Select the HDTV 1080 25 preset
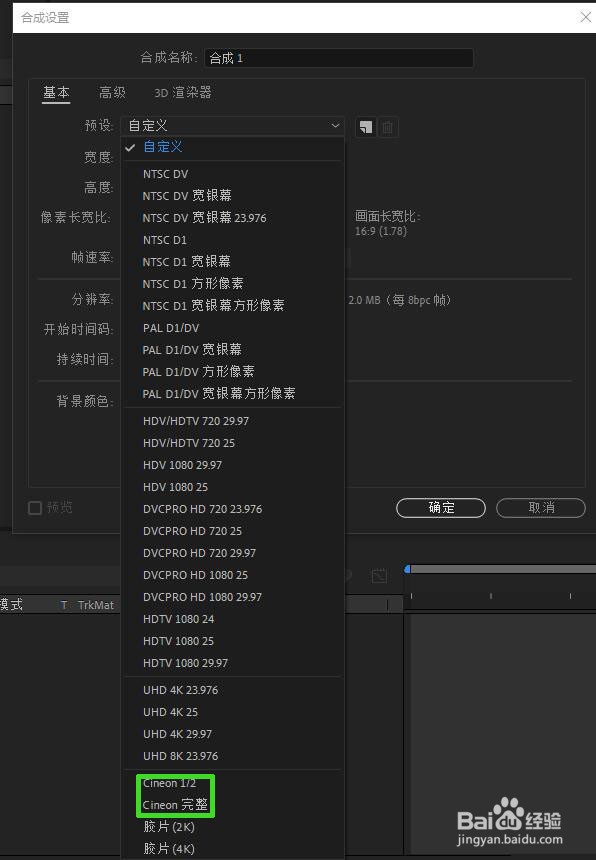596x860 pixels. point(233,641)
